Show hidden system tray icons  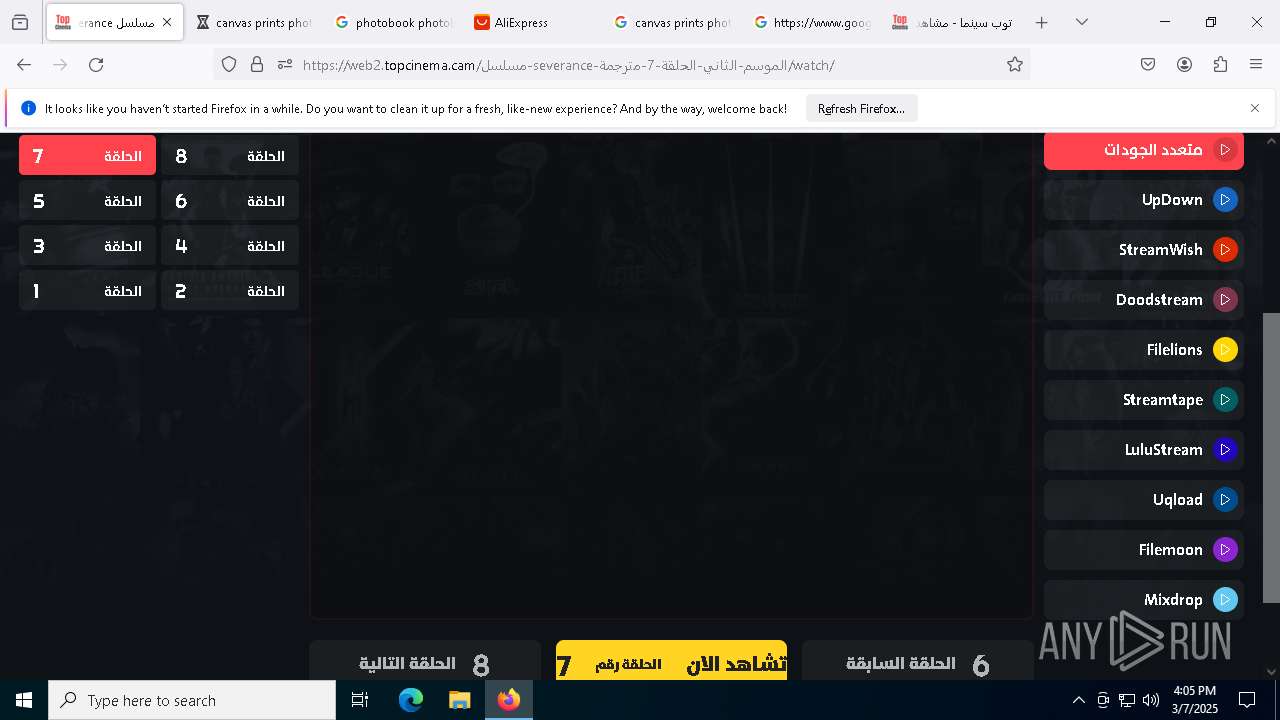[1078, 700]
